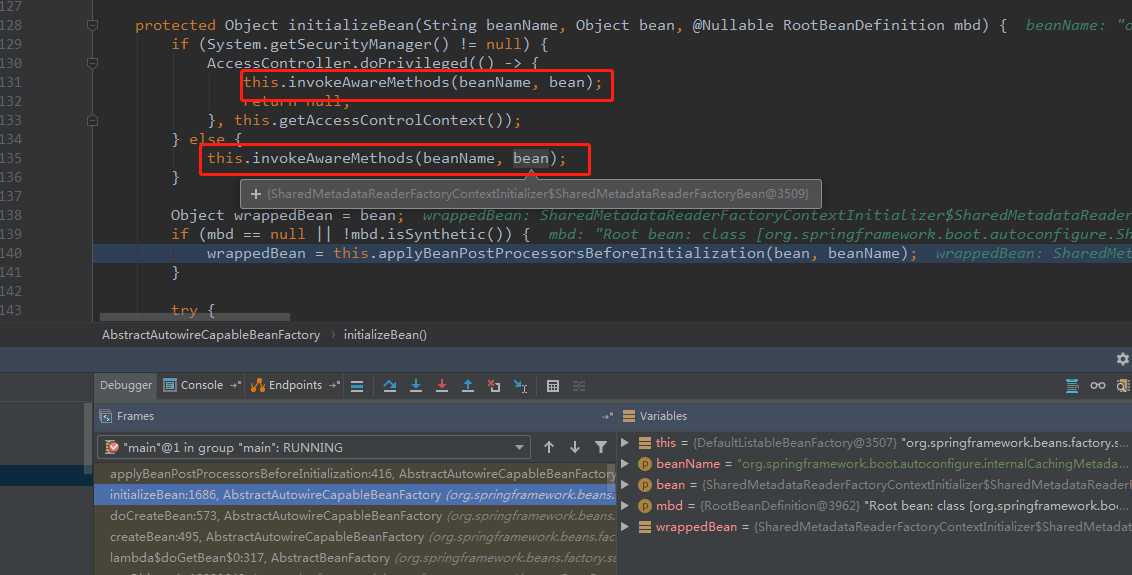This screenshot has width=1132, height=575.
Task: Select next frame with down arrow
Action: tap(575, 447)
